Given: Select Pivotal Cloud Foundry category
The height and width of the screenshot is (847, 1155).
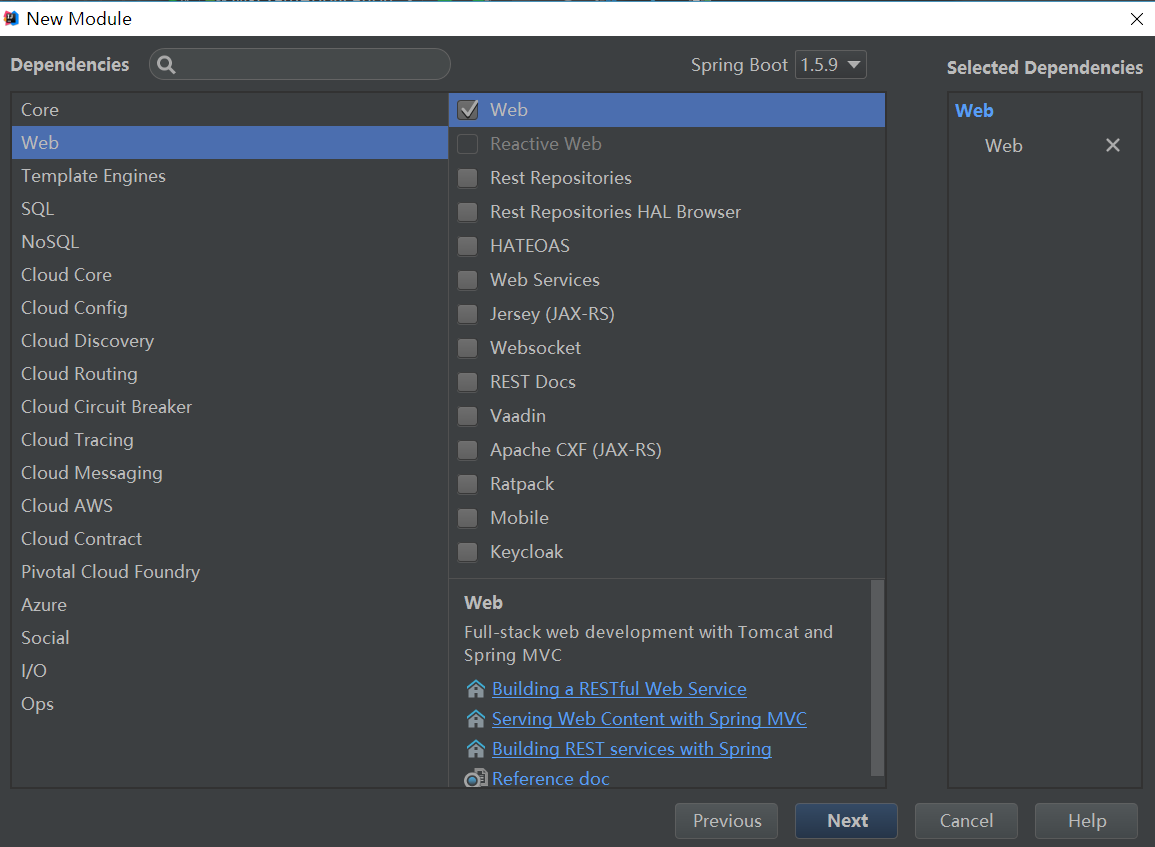Looking at the screenshot, I should (230, 572).
